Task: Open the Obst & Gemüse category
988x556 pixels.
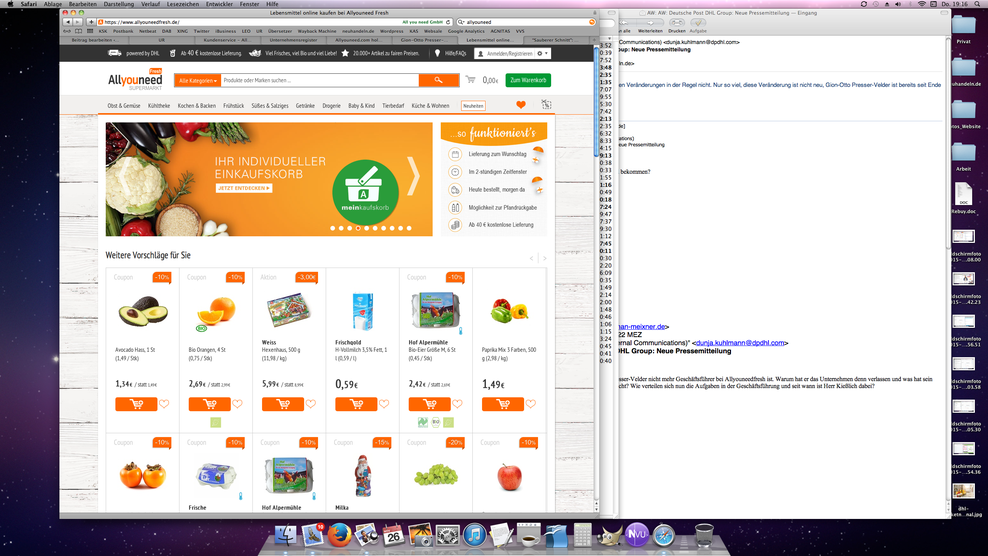Action: 124,106
